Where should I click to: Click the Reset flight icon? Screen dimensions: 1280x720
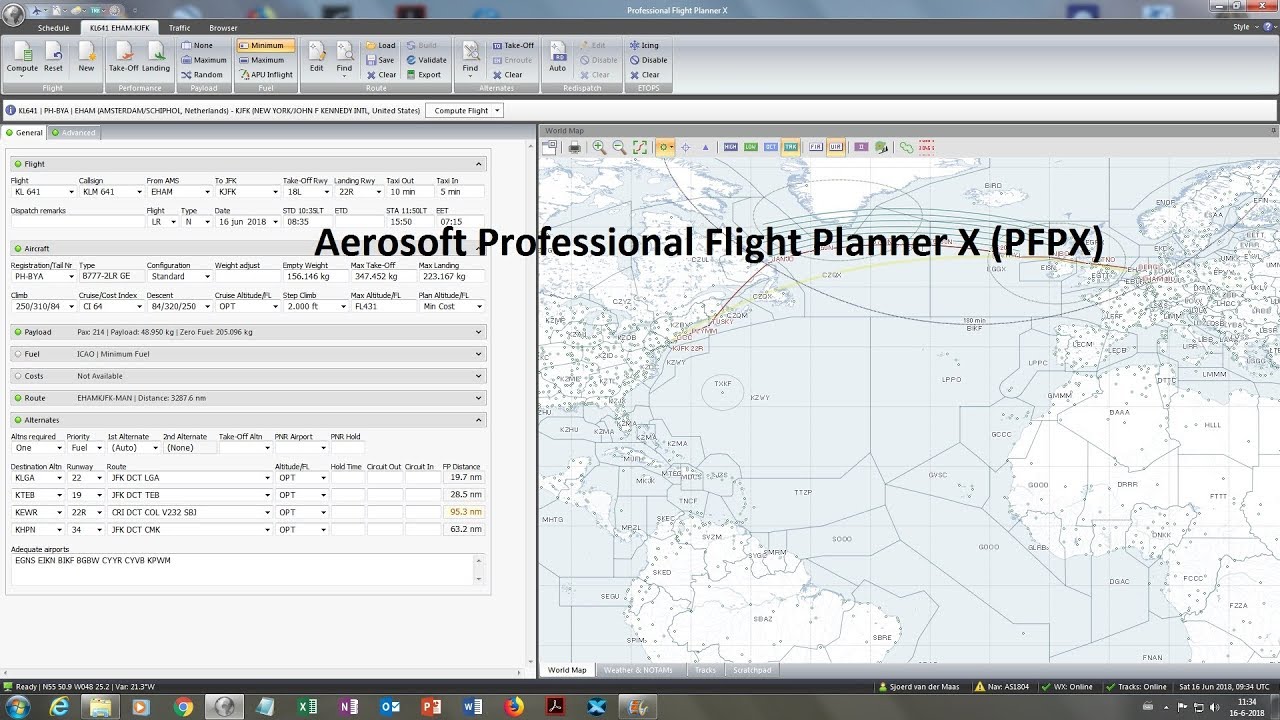click(53, 58)
